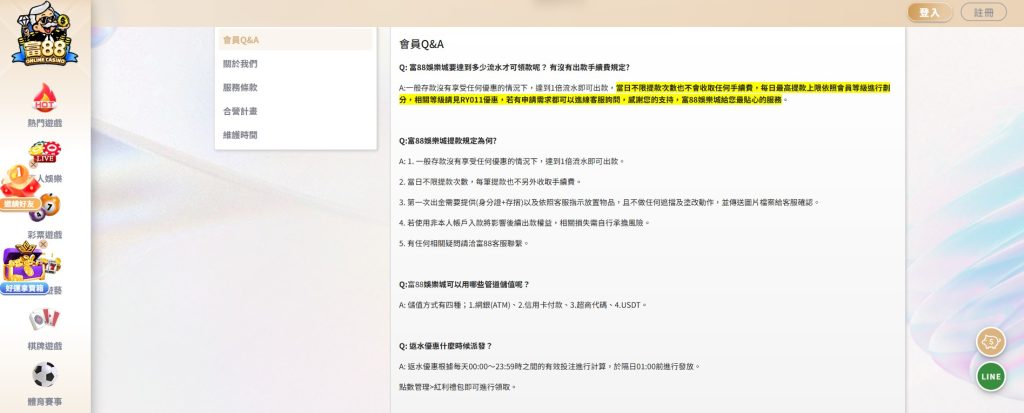Click answer line 當日不限提款次數 item 2
1024x413 pixels.
pos(490,182)
